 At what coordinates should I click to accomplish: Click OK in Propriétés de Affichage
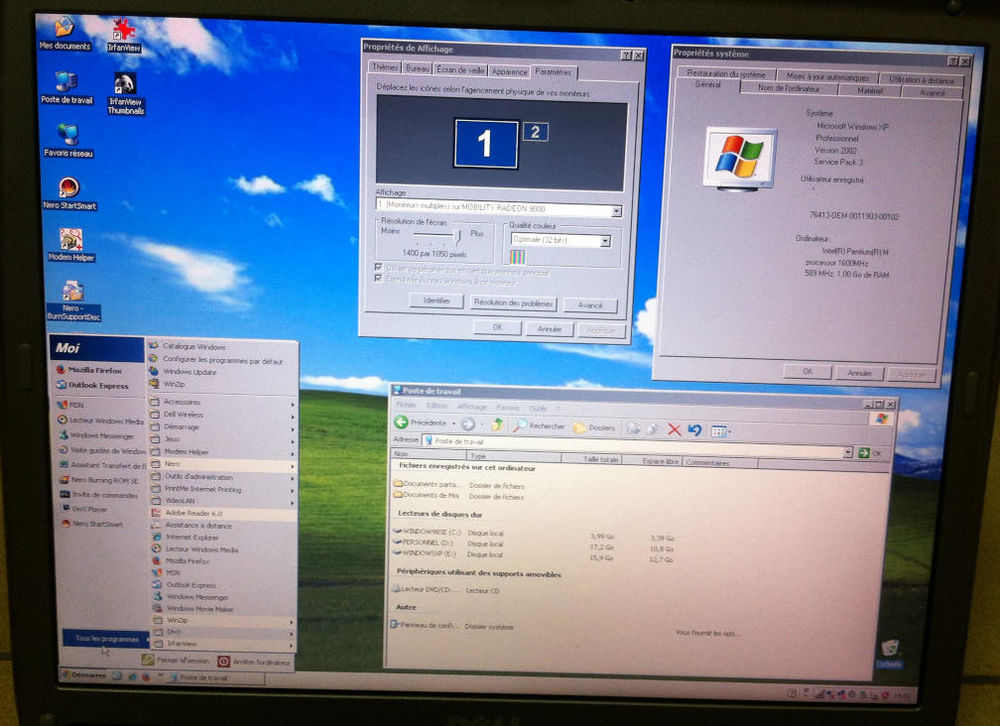pyautogui.click(x=497, y=327)
